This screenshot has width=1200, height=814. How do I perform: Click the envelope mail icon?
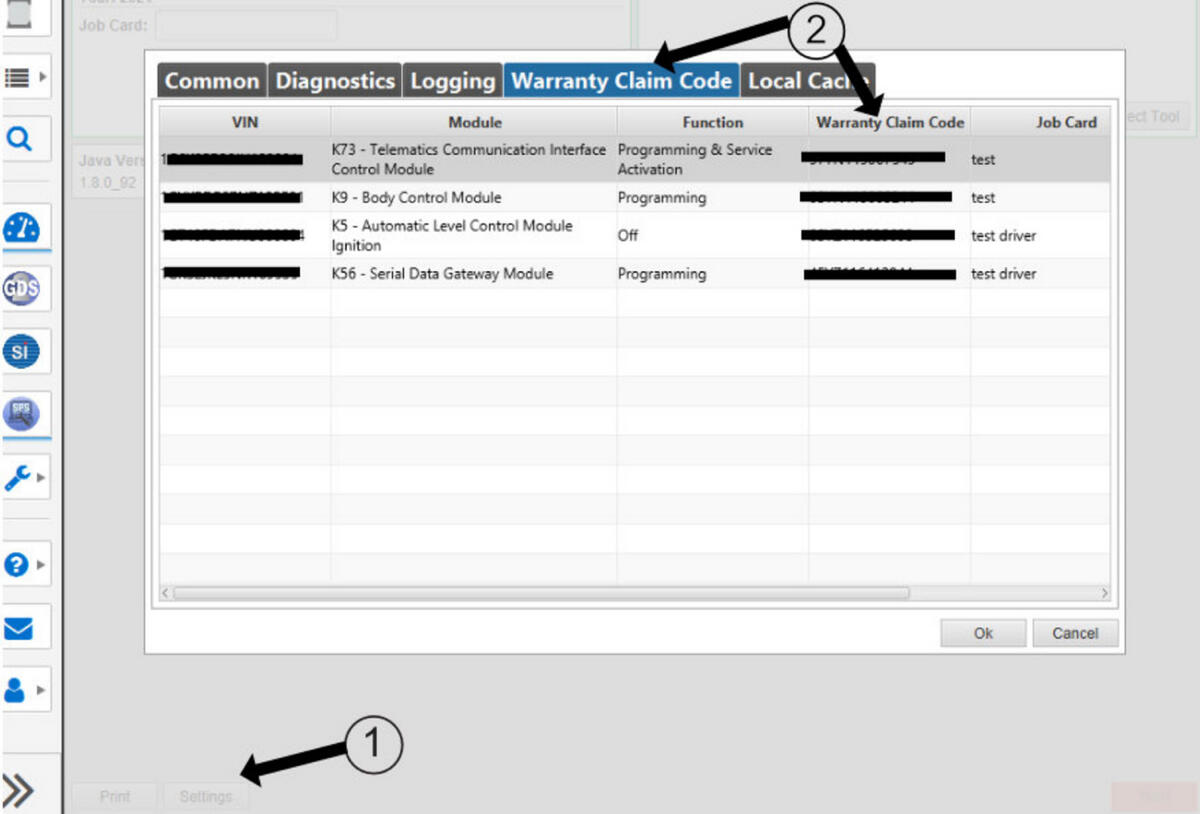[x=20, y=628]
